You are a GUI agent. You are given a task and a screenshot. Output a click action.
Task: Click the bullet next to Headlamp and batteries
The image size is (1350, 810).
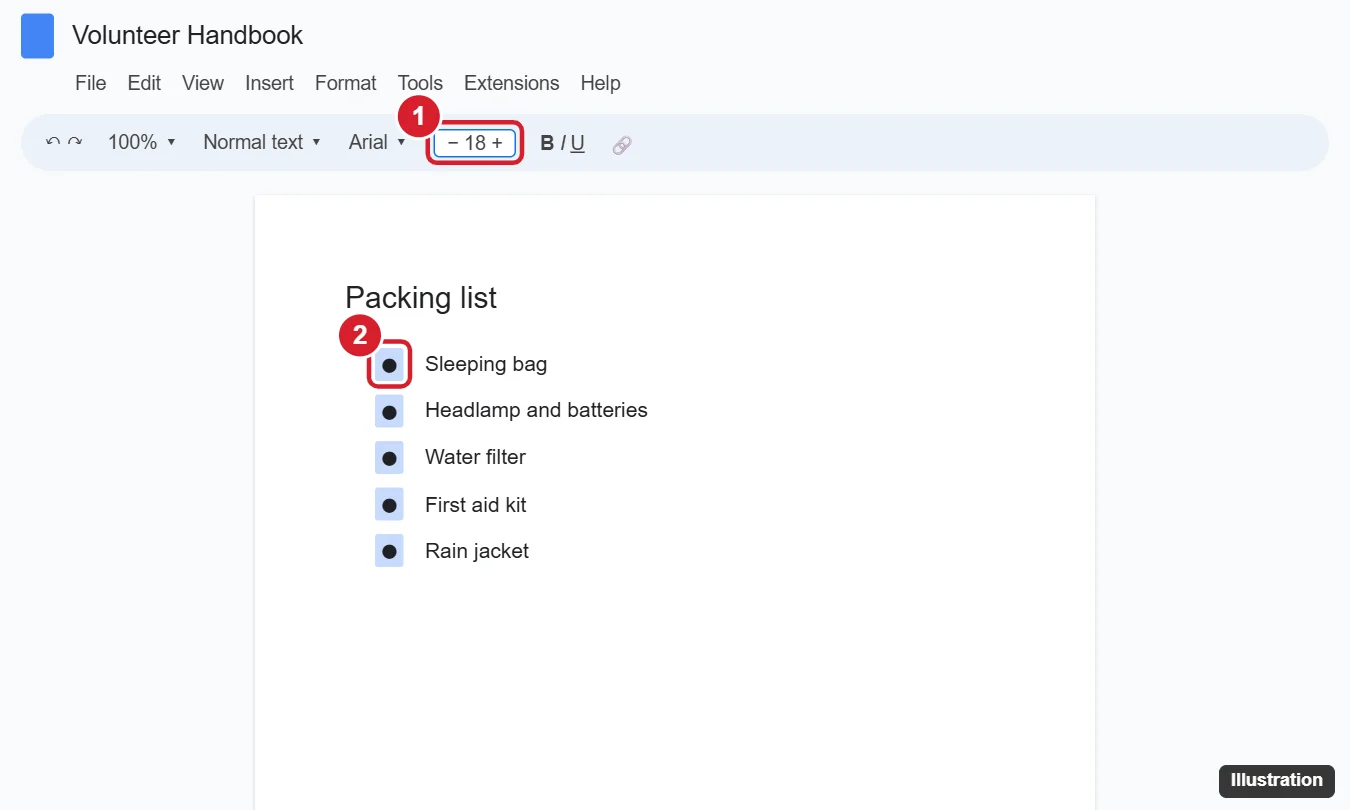[x=389, y=411]
